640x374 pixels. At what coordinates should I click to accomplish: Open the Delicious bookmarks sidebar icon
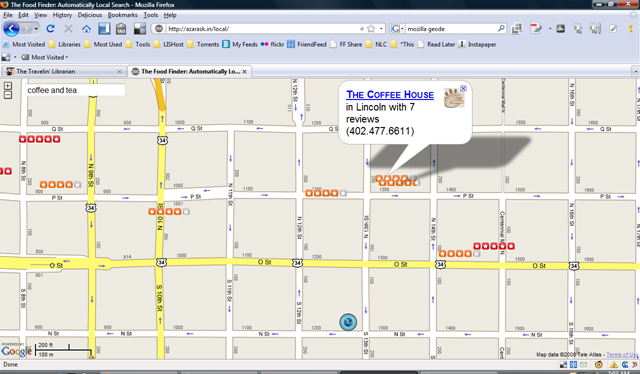104,29
